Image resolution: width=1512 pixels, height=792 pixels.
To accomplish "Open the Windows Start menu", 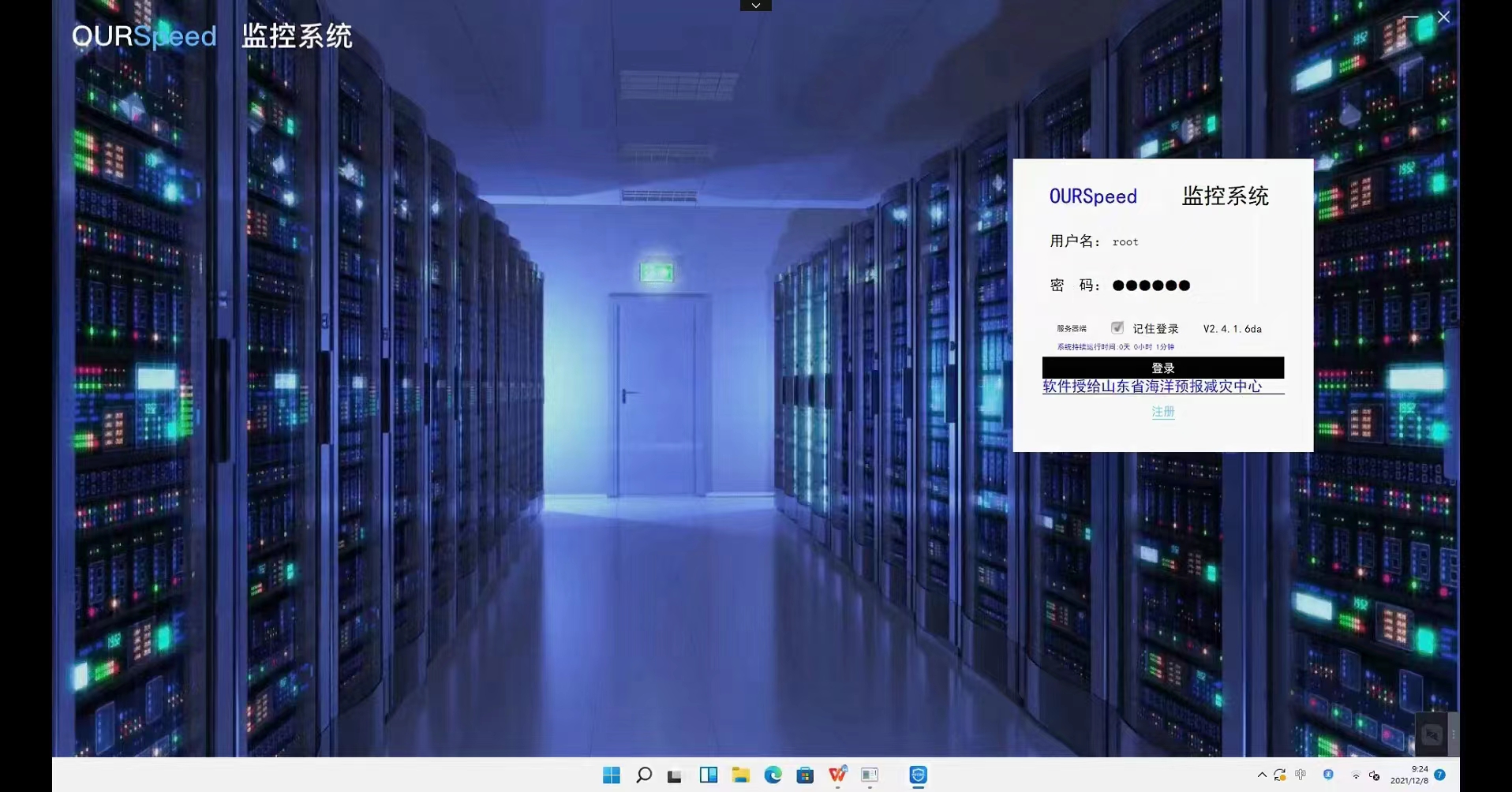I will pos(612,775).
